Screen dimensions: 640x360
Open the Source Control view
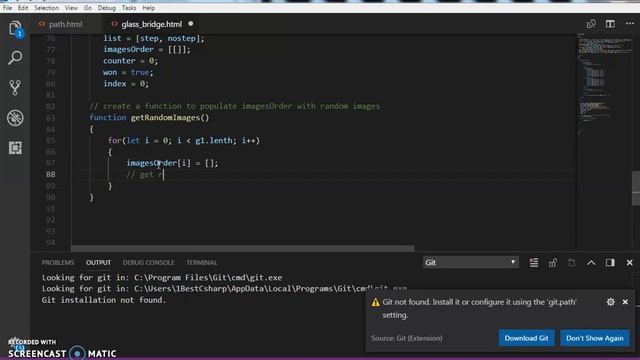coord(15,88)
